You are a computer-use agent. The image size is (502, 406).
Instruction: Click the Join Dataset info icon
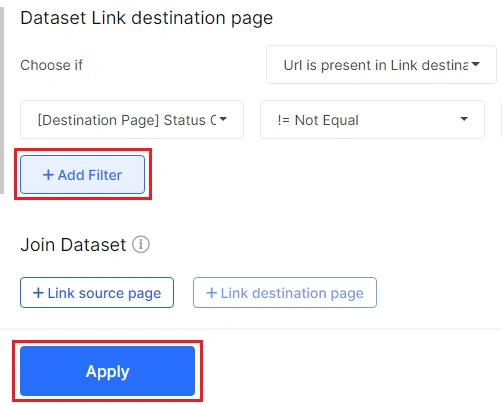point(141,245)
